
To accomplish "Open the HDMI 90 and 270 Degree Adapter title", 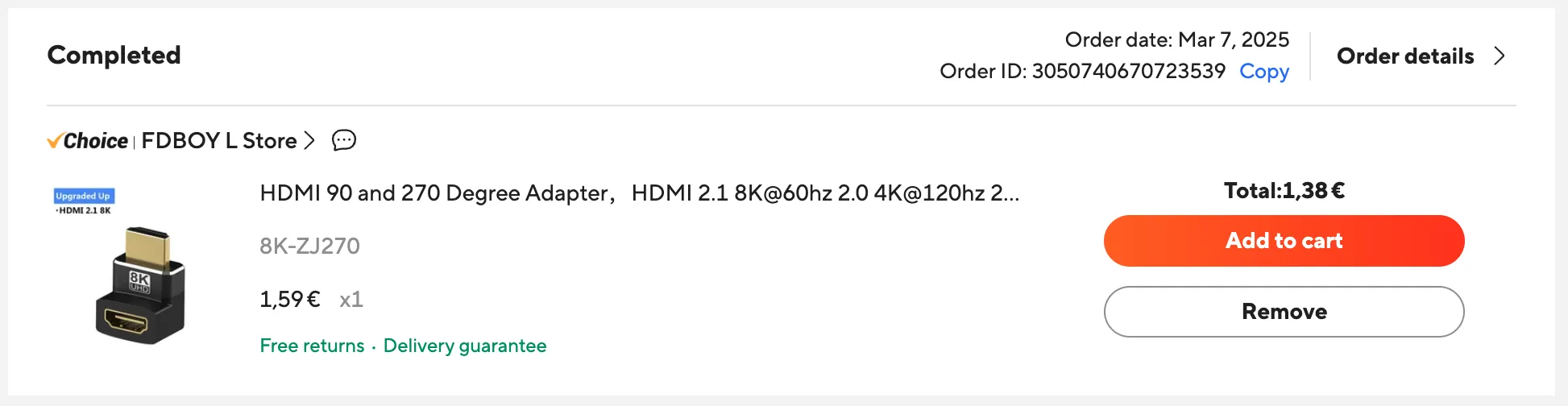I will click(639, 193).
